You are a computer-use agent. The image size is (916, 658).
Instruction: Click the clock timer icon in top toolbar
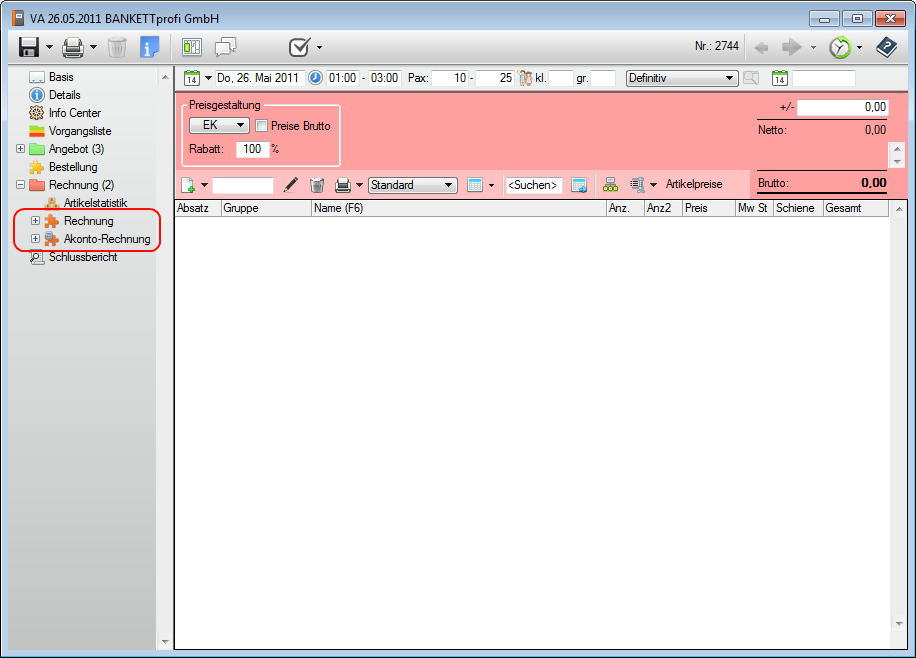tap(840, 47)
